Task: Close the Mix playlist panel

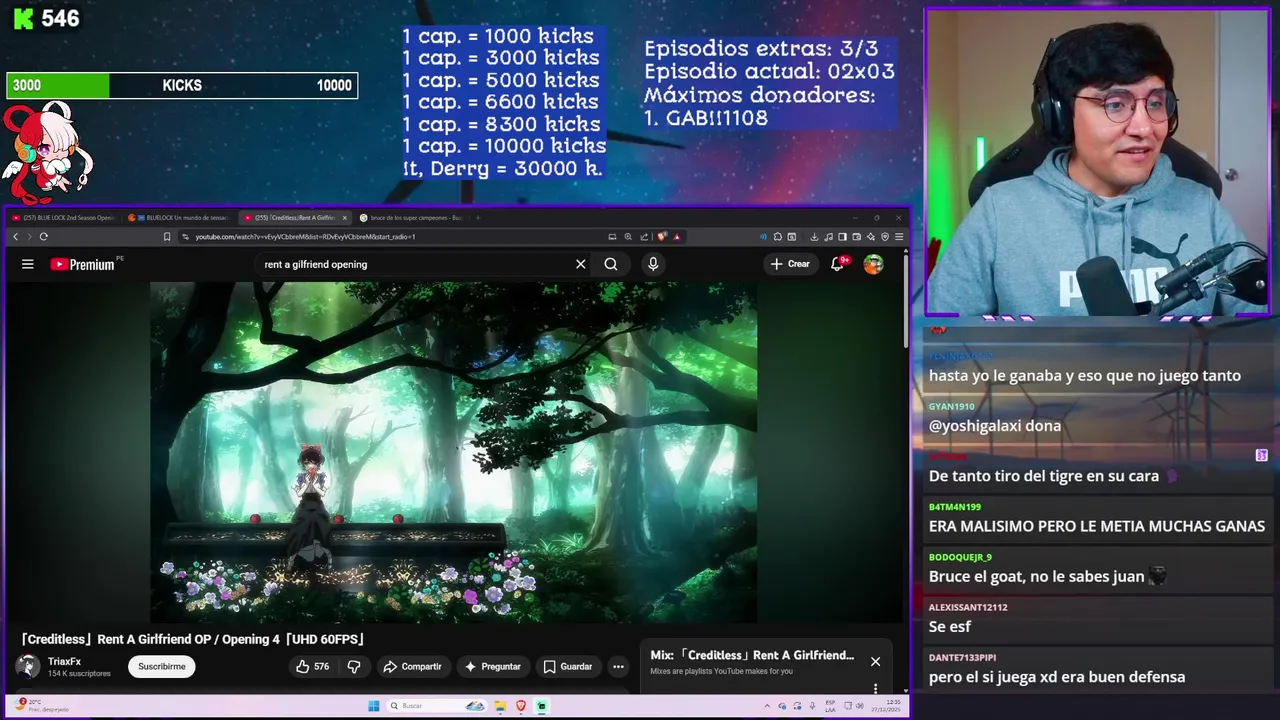Action: (x=875, y=661)
